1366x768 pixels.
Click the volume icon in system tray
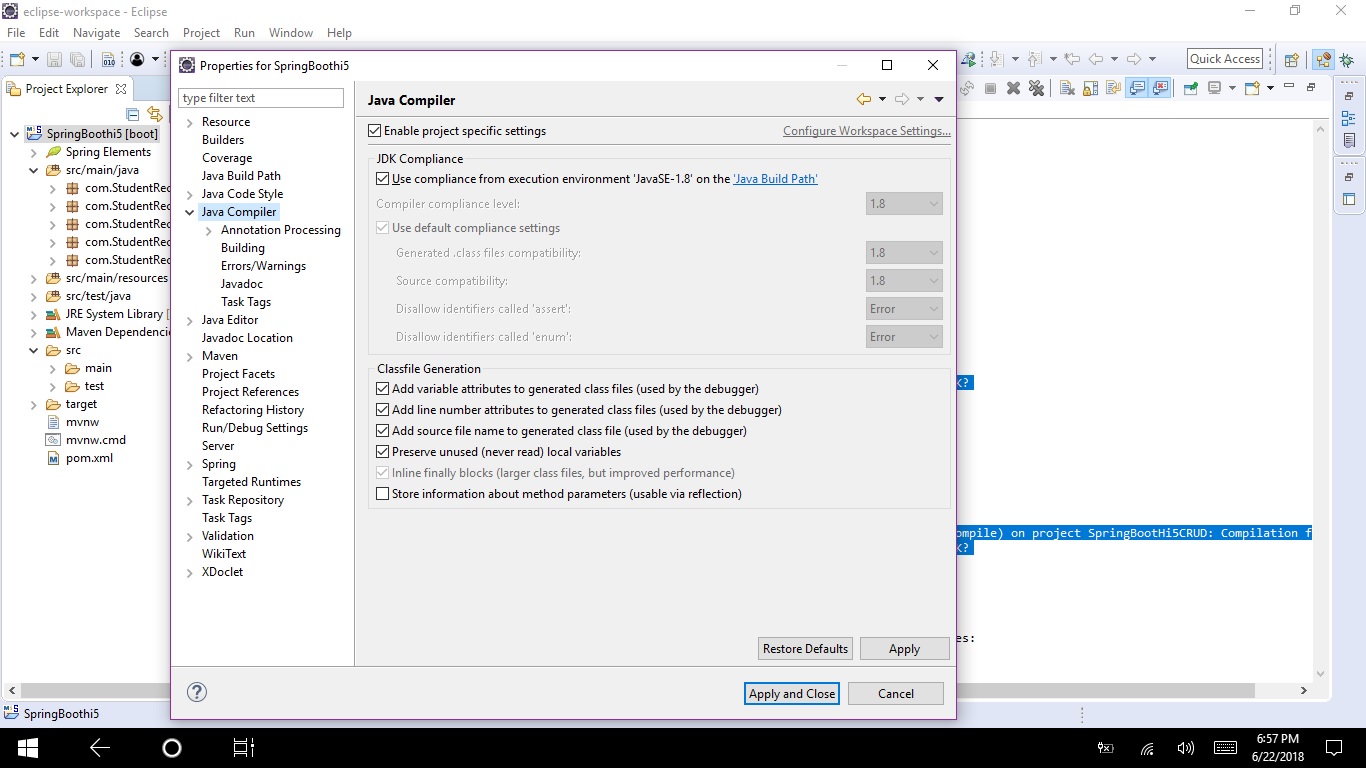click(x=1186, y=748)
